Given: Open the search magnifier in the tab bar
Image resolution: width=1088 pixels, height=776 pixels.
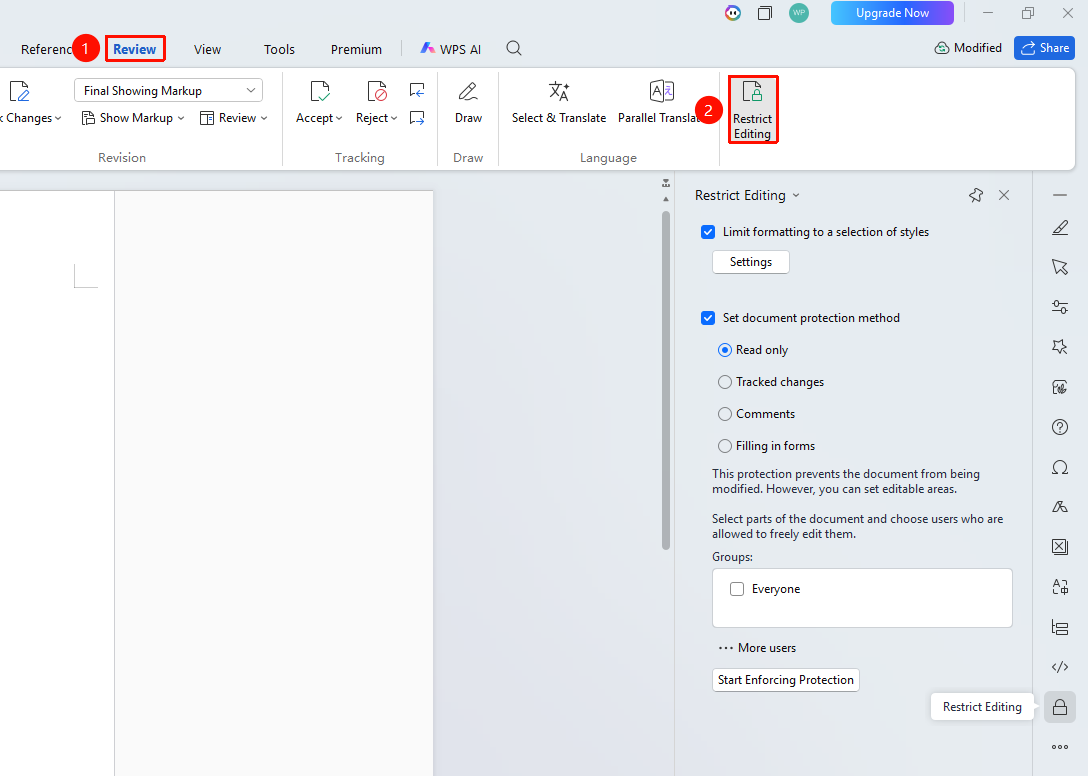Looking at the screenshot, I should tap(514, 49).
